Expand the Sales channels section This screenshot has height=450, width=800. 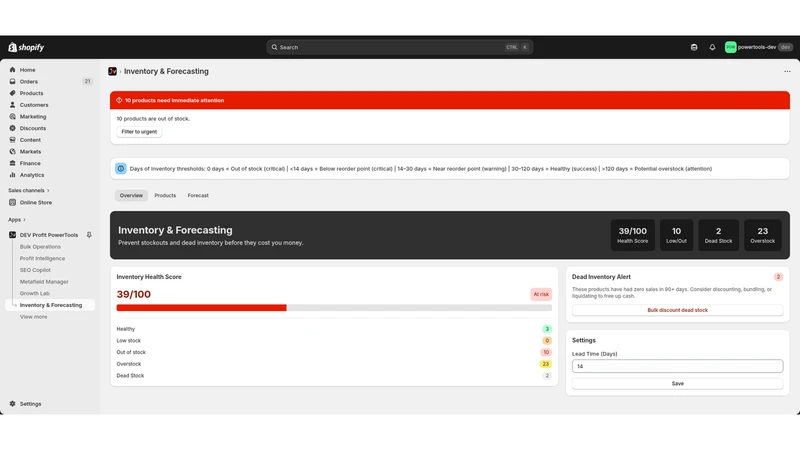tap(29, 190)
